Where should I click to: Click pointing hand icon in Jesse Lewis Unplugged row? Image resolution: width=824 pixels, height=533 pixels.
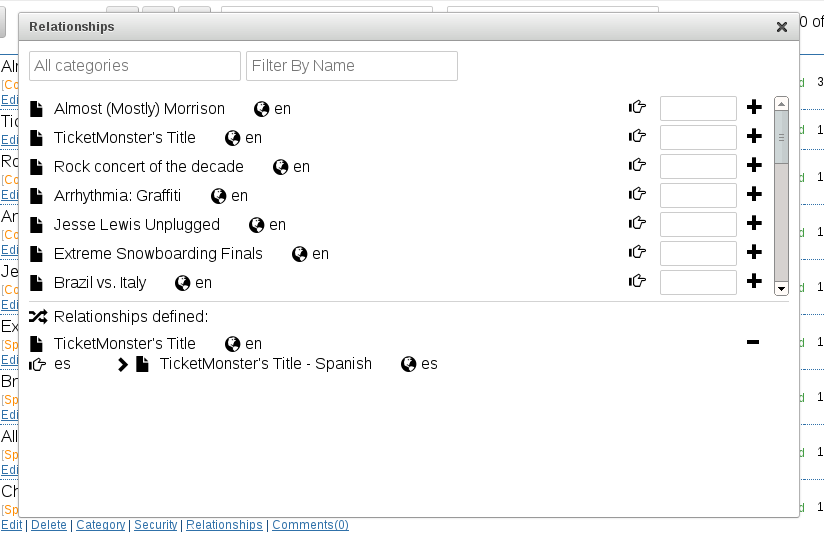pyautogui.click(x=637, y=223)
